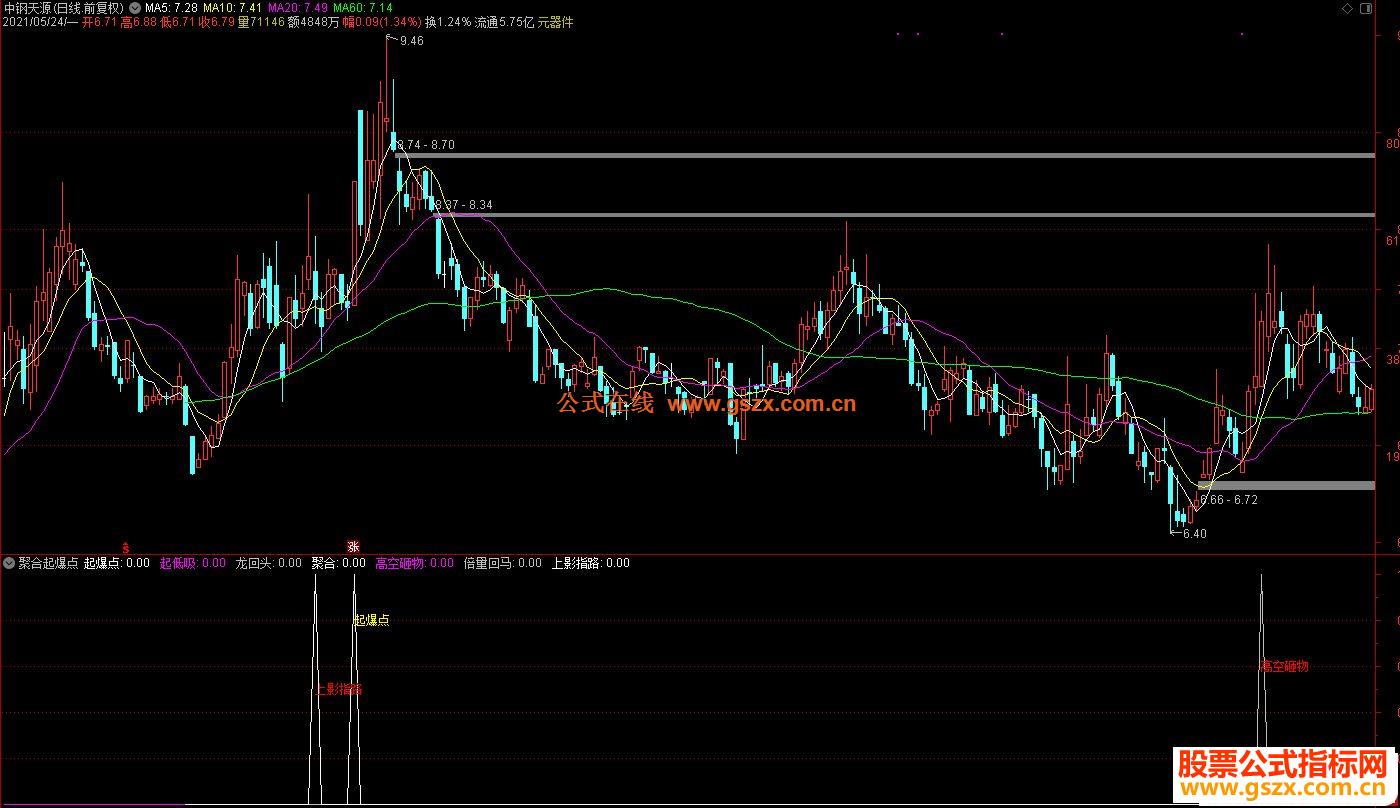Screen dimensions: 1400x808
Task: Select the MA20: 7.49 moving average label
Action: (x=298, y=7)
